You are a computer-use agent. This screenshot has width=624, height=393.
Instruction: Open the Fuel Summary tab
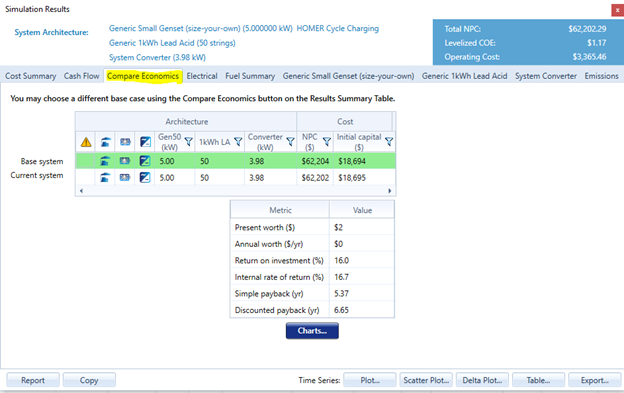coord(250,76)
